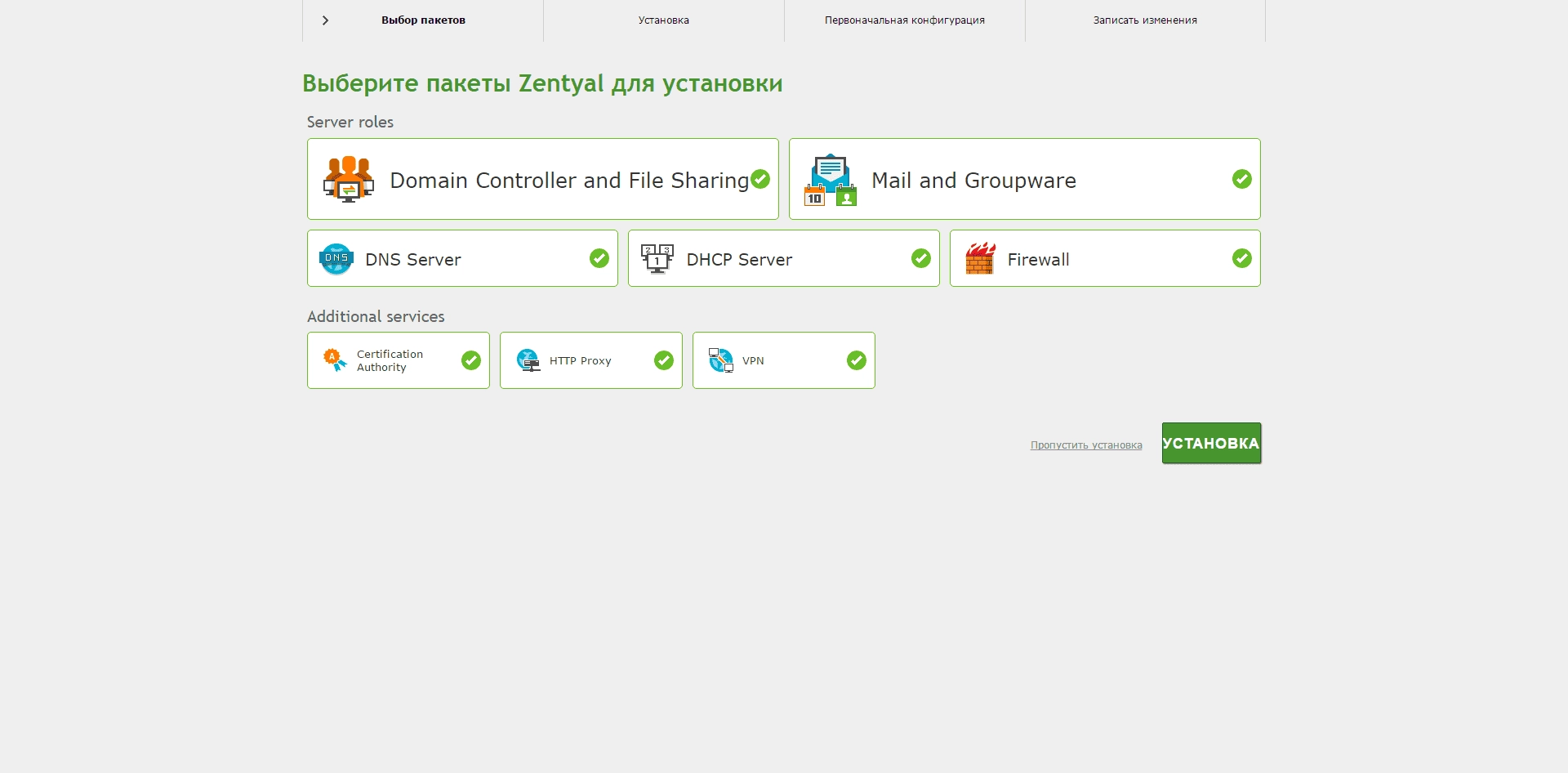This screenshot has height=773, width=1568.
Task: Click the green УСТАНОВКА button
Action: point(1212,443)
